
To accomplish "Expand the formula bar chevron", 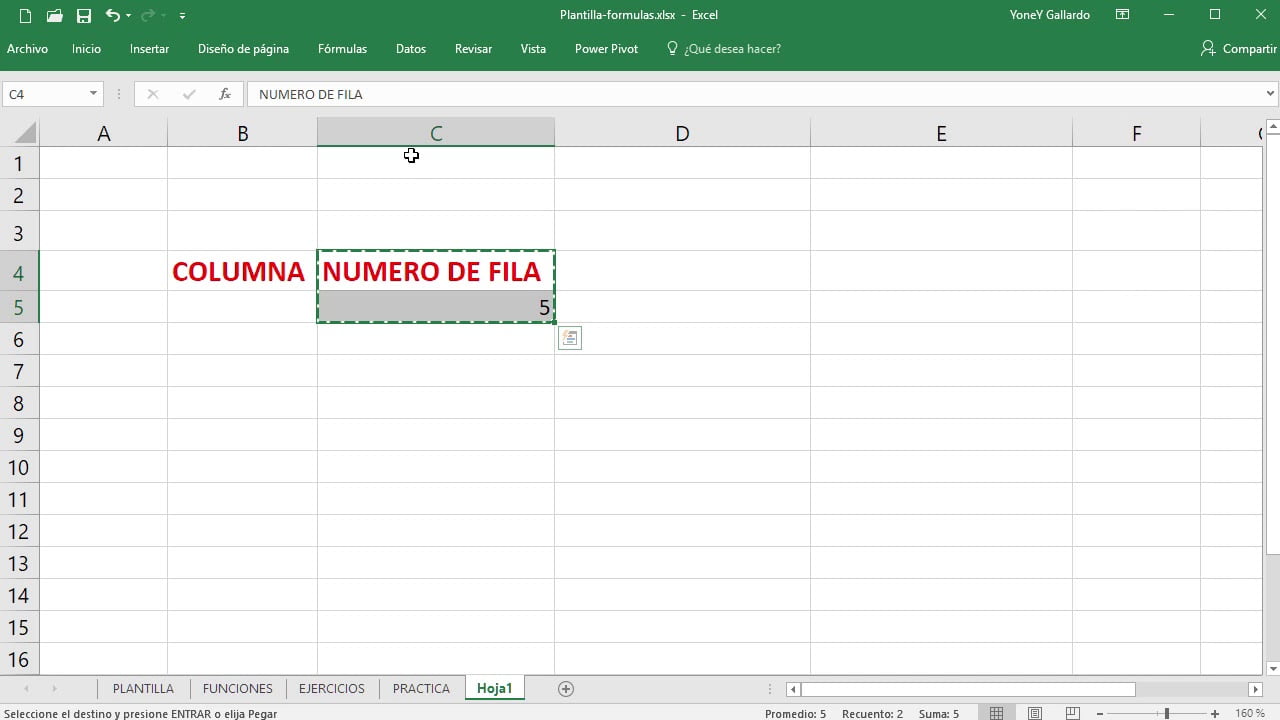I will pos(1270,94).
